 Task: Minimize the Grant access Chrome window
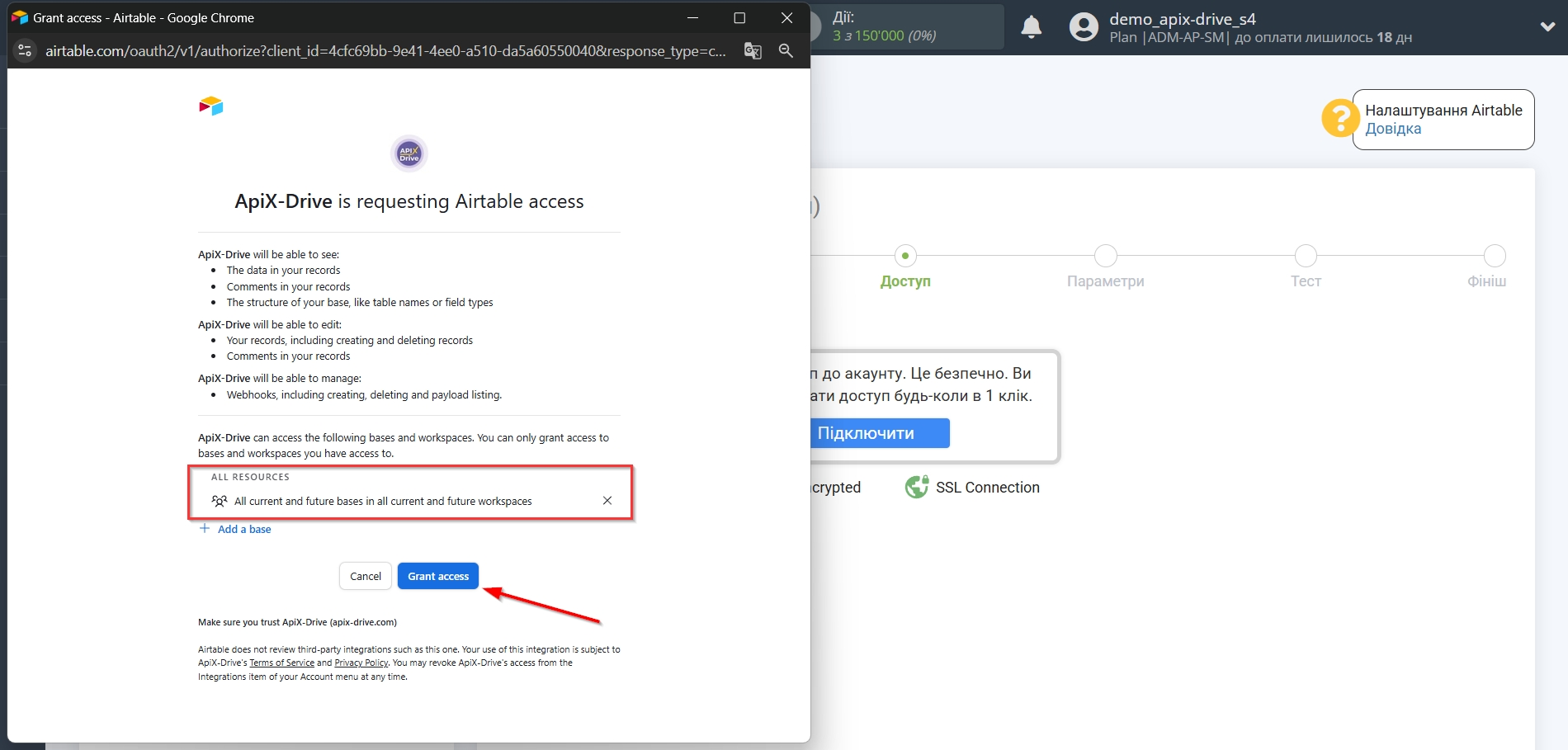(693, 17)
